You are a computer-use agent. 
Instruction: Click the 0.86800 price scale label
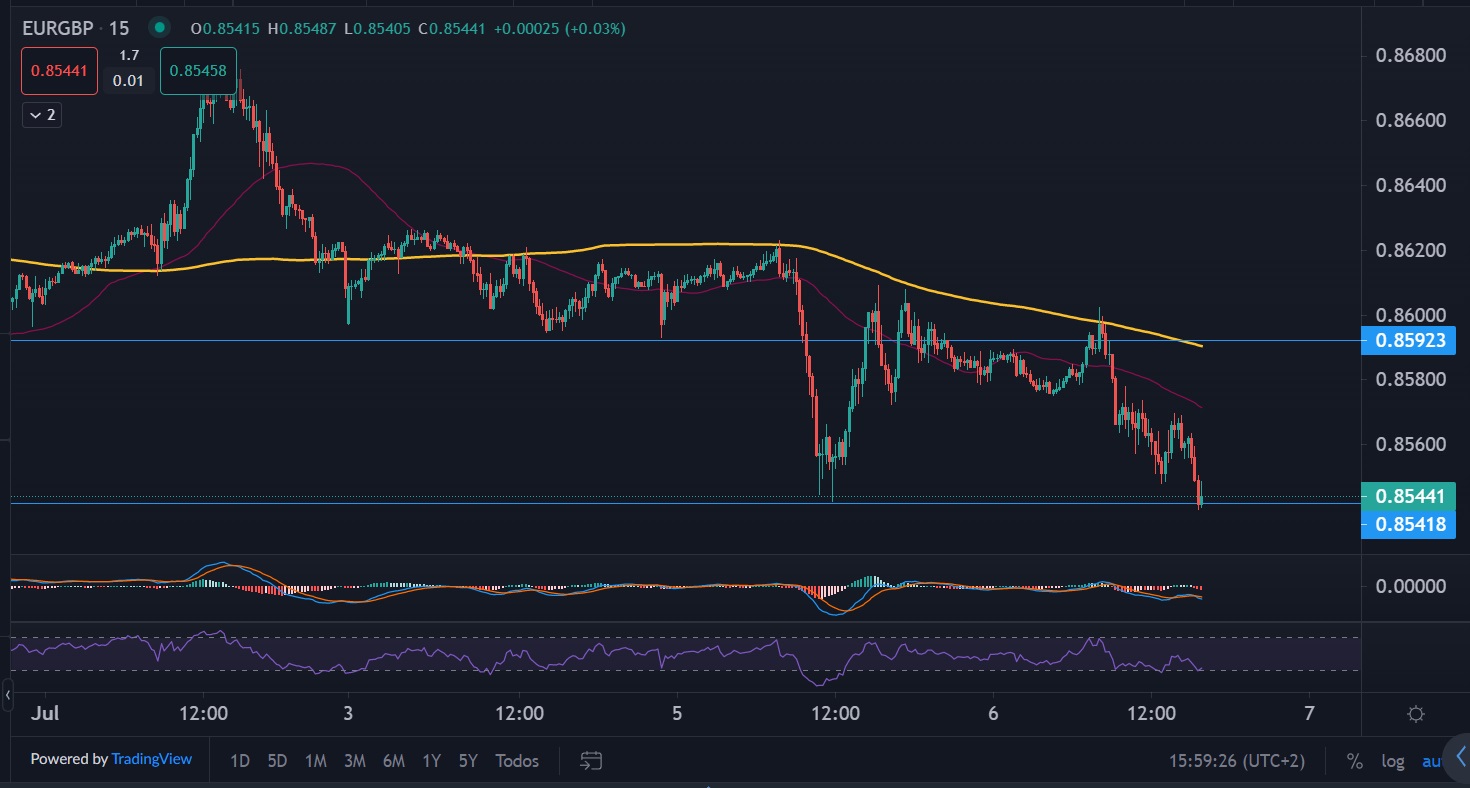tap(1410, 55)
